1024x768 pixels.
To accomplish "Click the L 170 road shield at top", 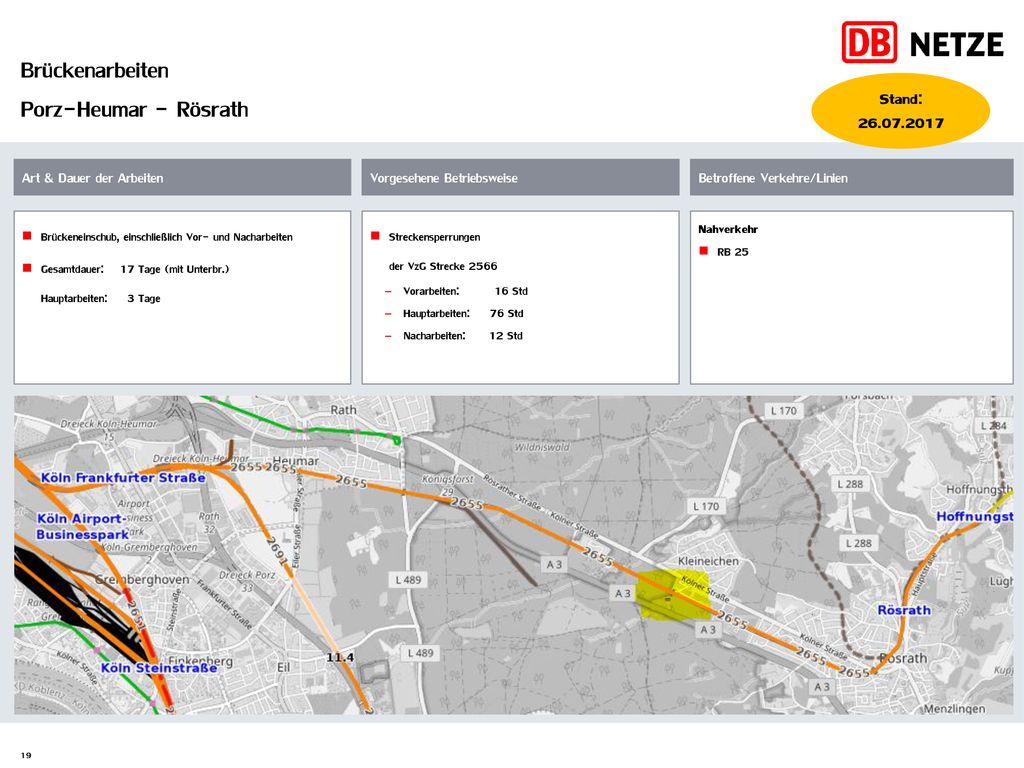I will click(784, 411).
